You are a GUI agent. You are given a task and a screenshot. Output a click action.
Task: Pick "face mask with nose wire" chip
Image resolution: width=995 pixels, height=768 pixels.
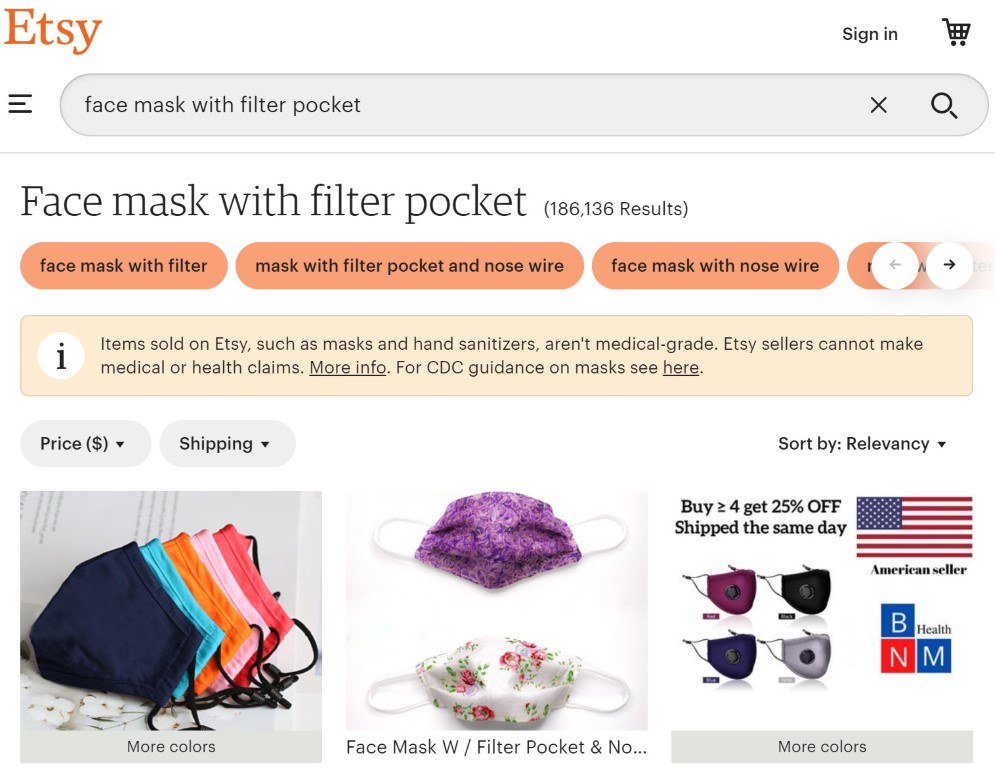click(x=715, y=266)
